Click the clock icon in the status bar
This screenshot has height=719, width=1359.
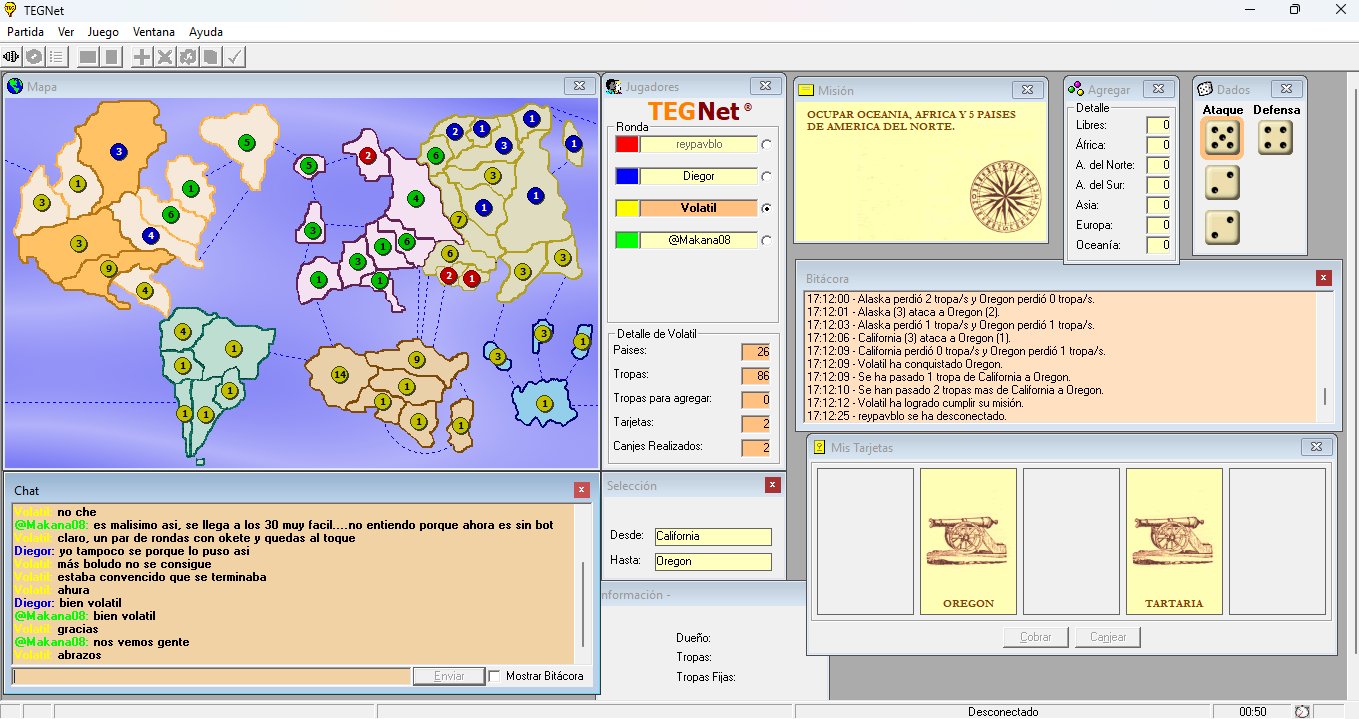(x=1302, y=711)
